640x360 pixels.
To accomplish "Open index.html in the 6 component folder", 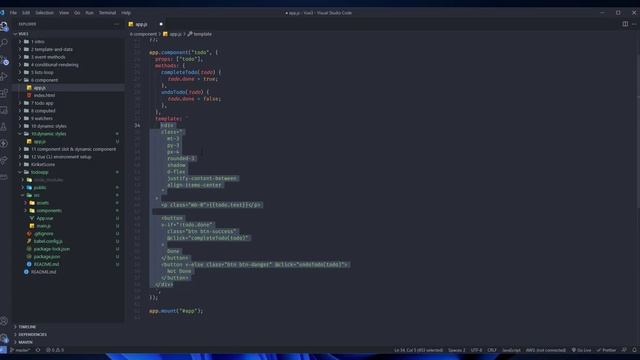I will pos(68,96).
